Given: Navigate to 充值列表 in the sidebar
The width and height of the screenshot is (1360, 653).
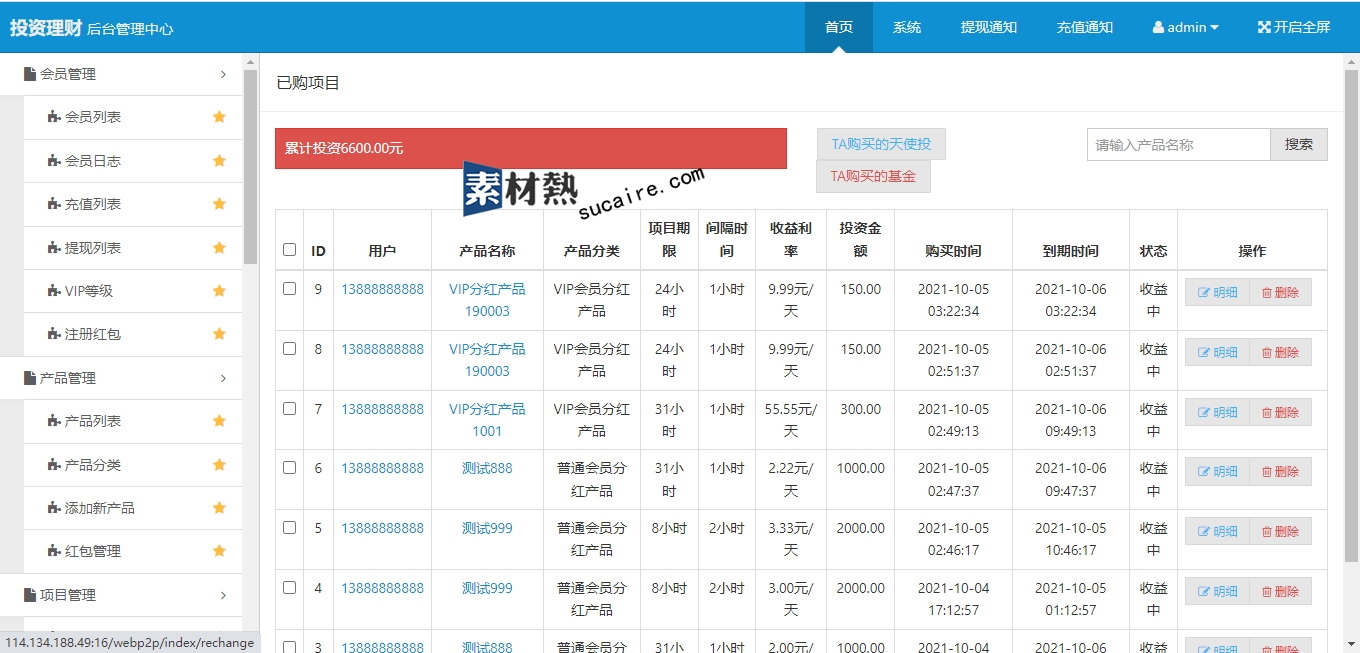Looking at the screenshot, I should [93, 204].
